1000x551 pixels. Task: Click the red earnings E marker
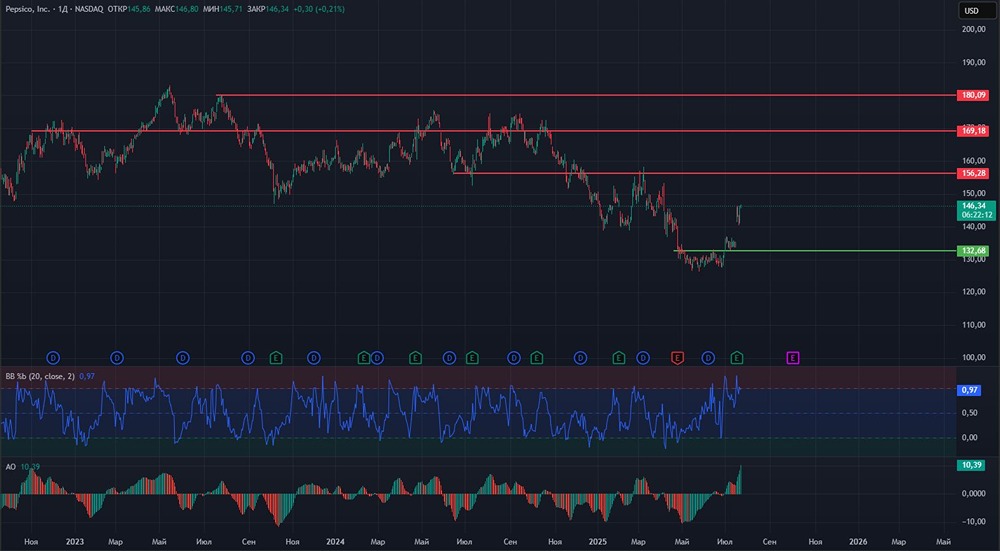click(677, 357)
